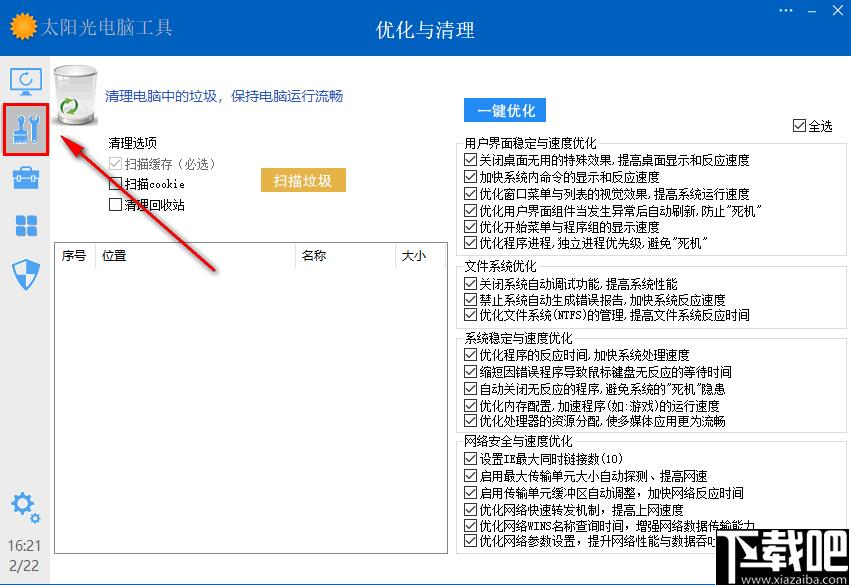Minimize the window

[812, 11]
